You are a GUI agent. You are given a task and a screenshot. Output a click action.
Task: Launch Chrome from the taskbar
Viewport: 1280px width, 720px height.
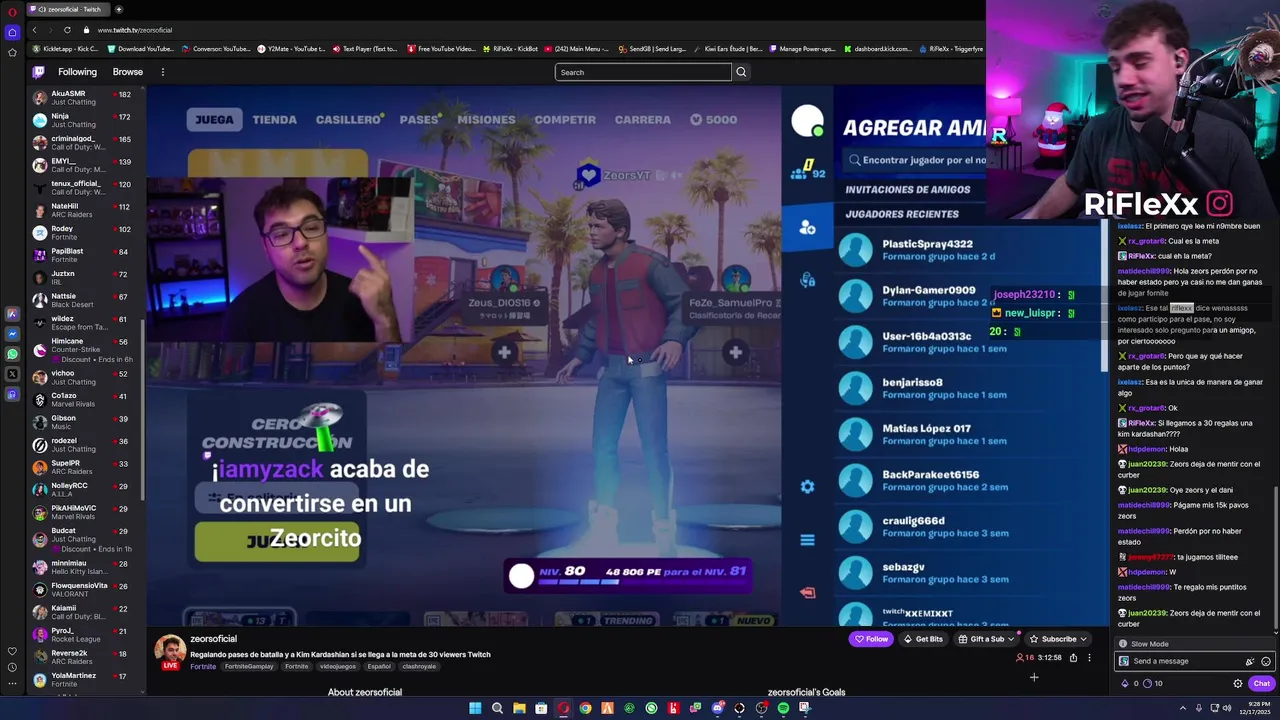point(585,708)
